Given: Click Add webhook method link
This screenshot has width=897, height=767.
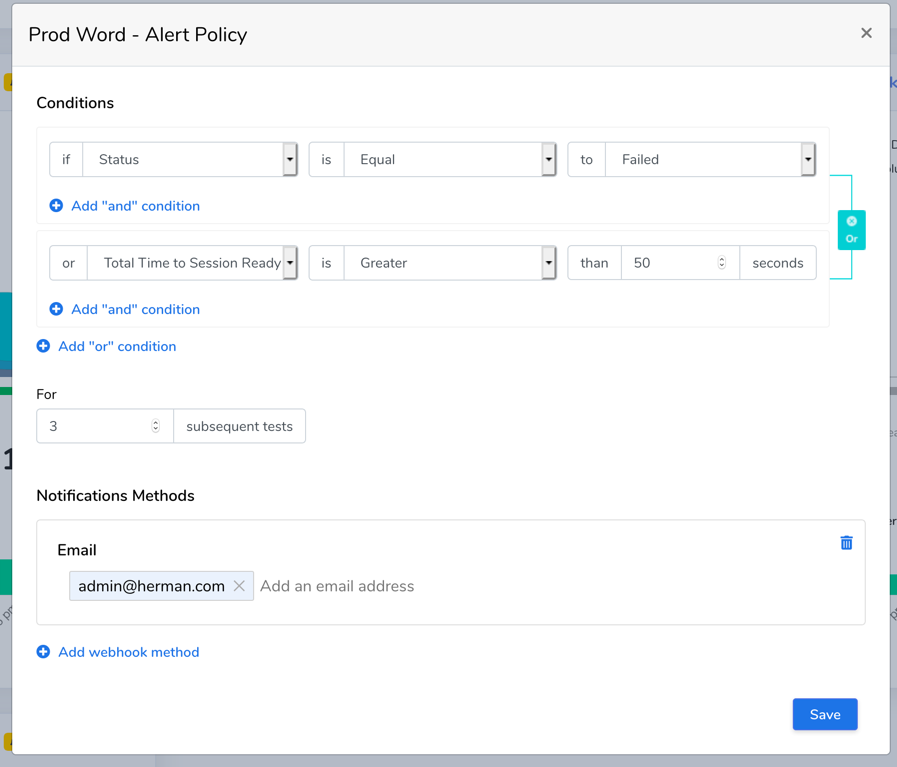Looking at the screenshot, I should 118,652.
